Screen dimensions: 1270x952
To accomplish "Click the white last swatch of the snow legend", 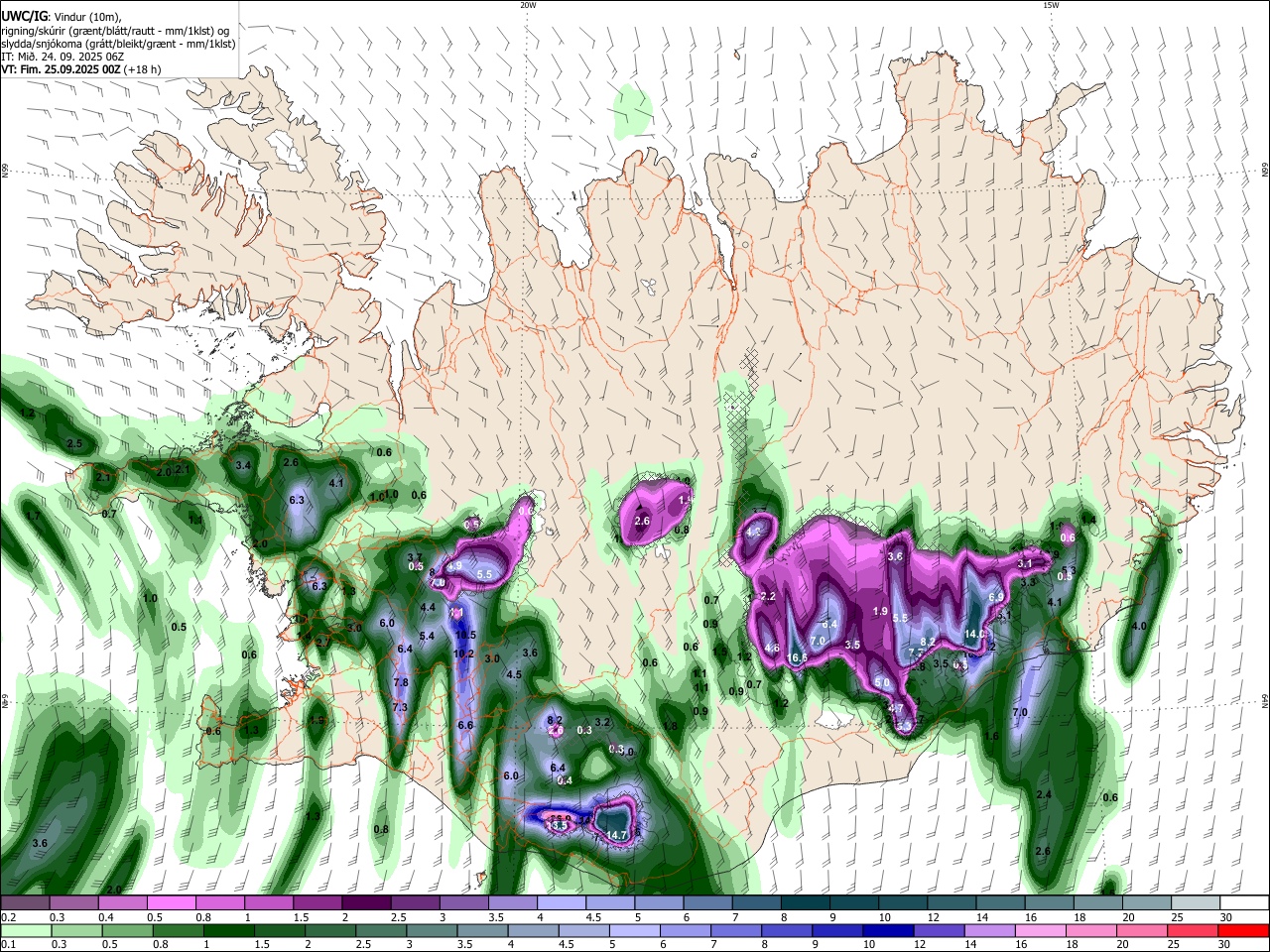I will (x=1245, y=902).
